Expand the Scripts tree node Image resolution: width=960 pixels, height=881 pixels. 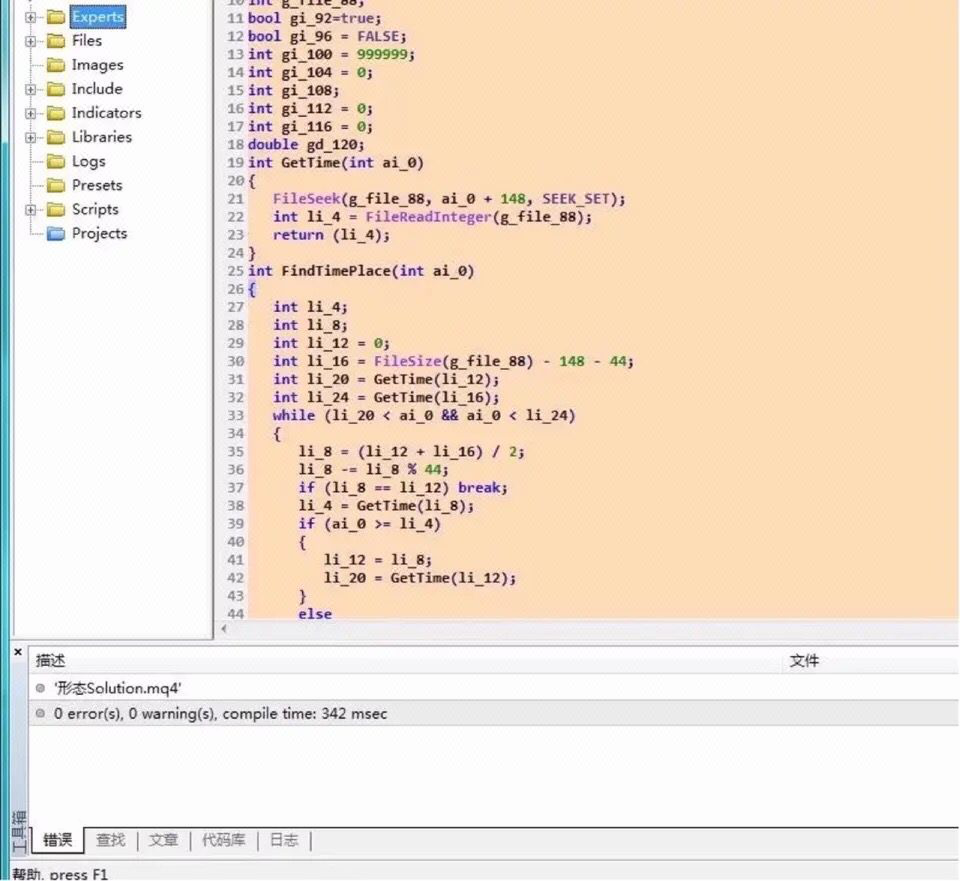[x=29, y=209]
